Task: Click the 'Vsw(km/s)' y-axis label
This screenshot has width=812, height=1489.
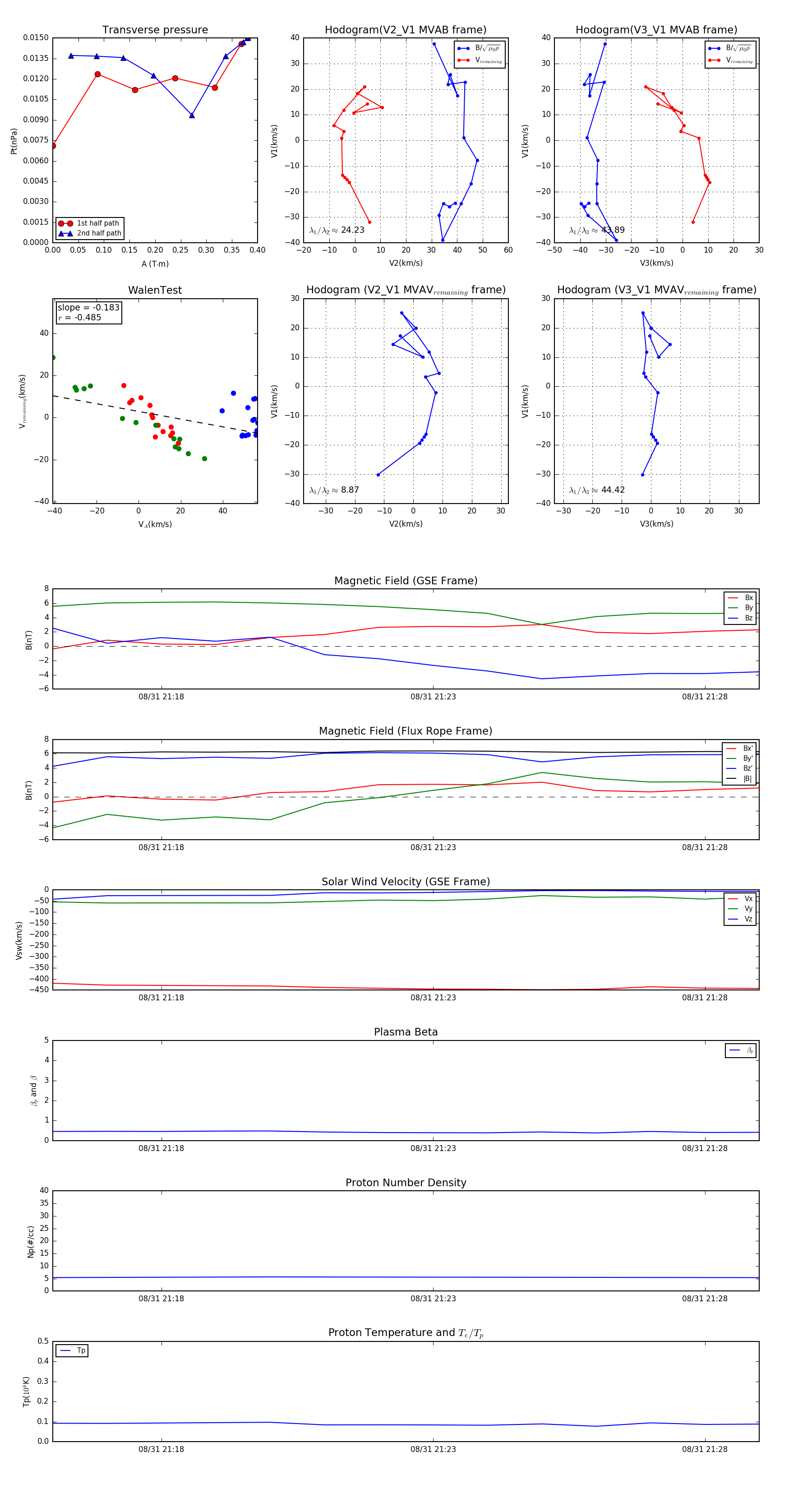Action: click(x=18, y=941)
